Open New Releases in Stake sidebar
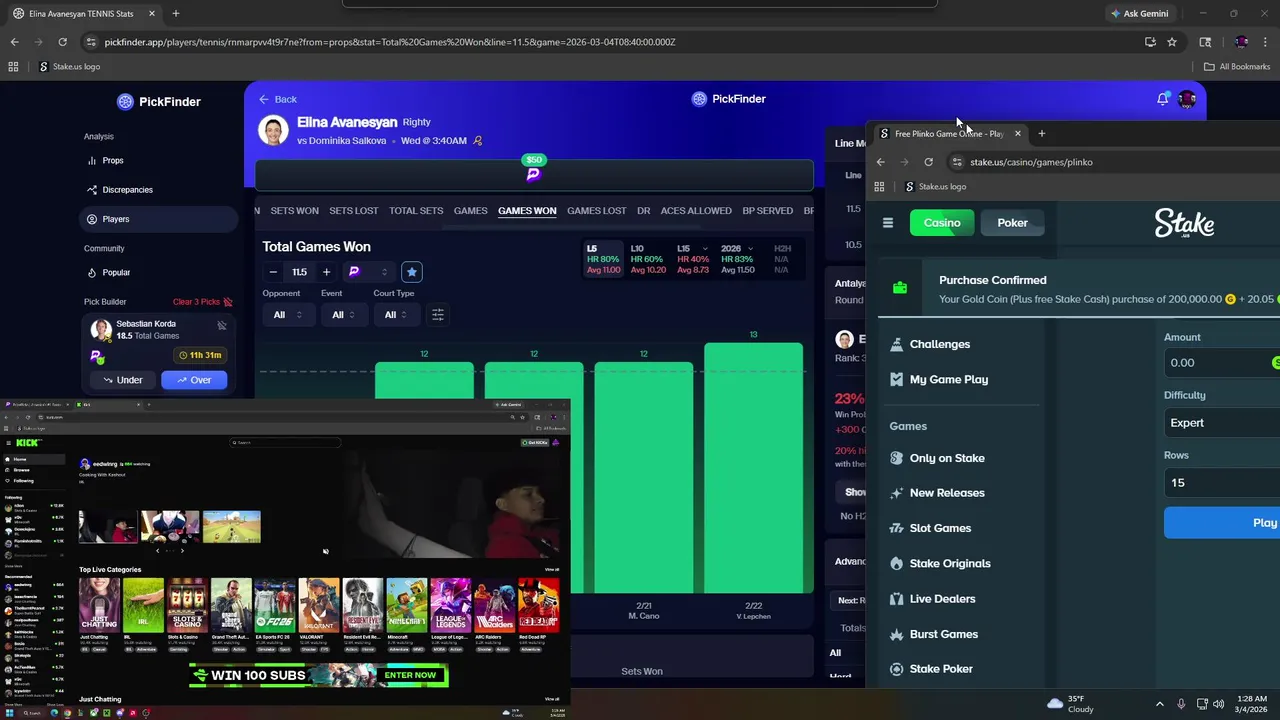 (937, 493)
